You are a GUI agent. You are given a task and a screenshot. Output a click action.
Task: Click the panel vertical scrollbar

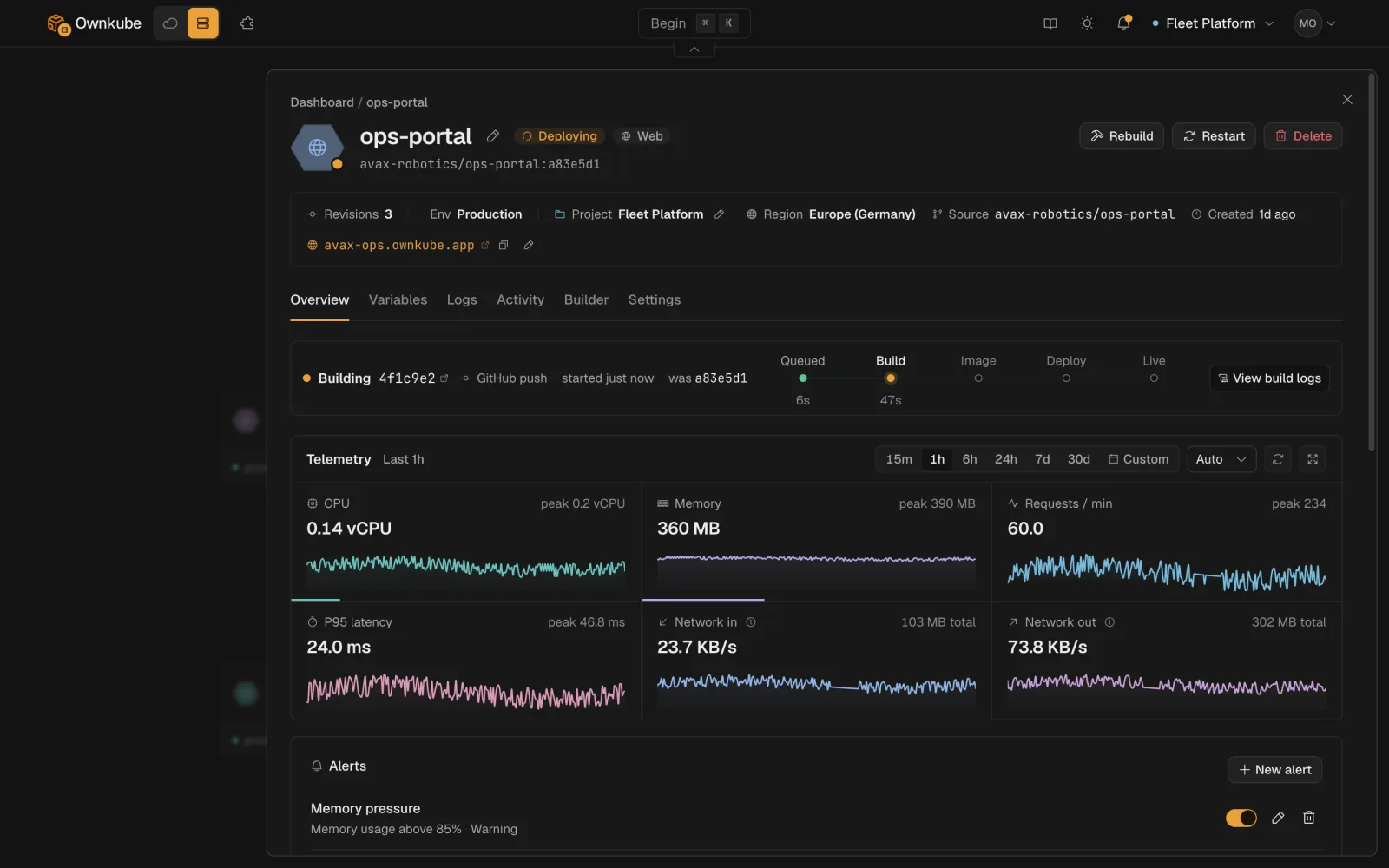(x=1372, y=262)
